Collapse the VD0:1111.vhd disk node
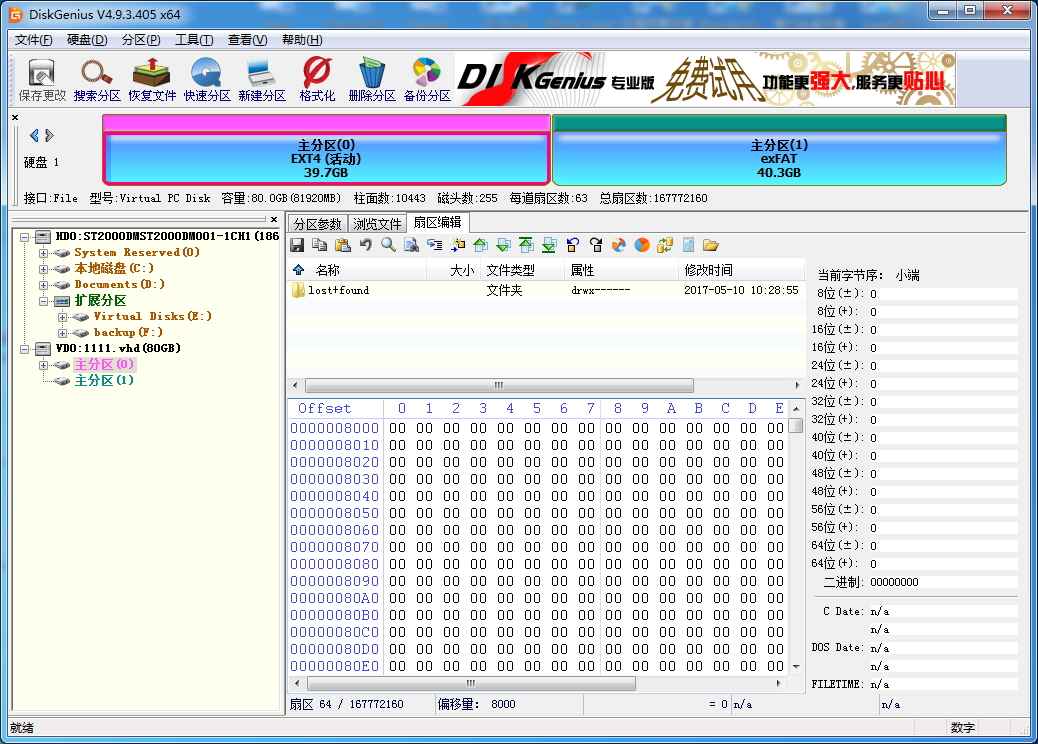Image resolution: width=1038 pixels, height=744 pixels. [x=24, y=349]
